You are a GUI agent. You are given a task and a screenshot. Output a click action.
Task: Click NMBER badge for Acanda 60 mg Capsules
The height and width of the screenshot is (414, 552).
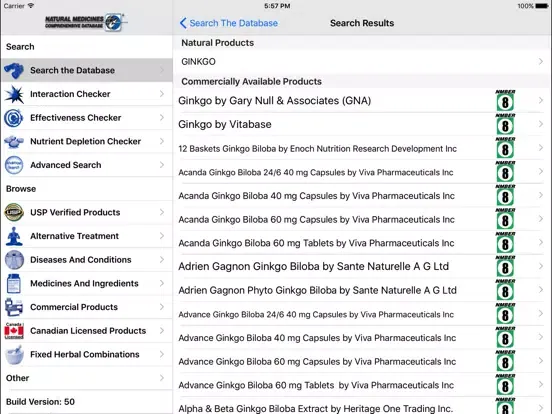(505, 219)
